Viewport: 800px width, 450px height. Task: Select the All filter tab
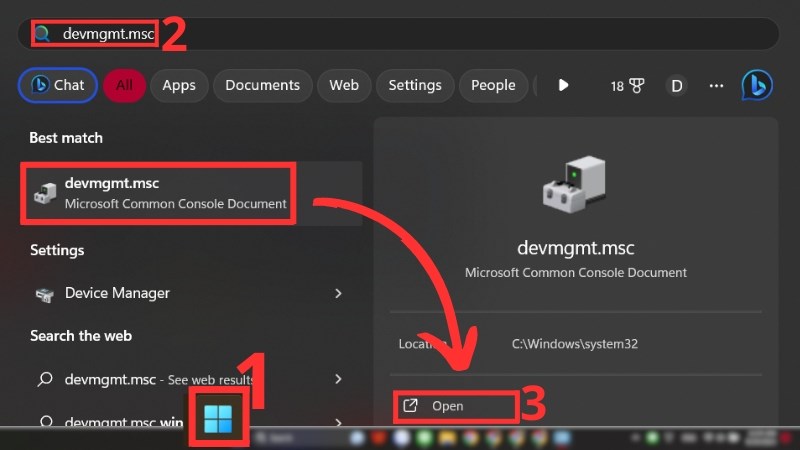coord(124,85)
